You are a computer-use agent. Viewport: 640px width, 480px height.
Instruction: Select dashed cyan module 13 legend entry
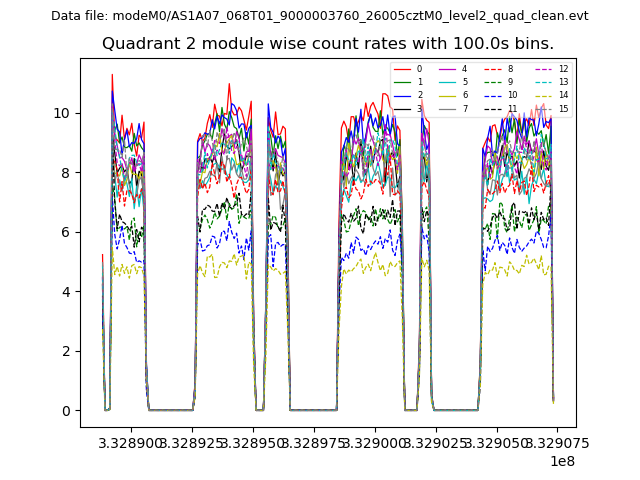click(x=544, y=82)
